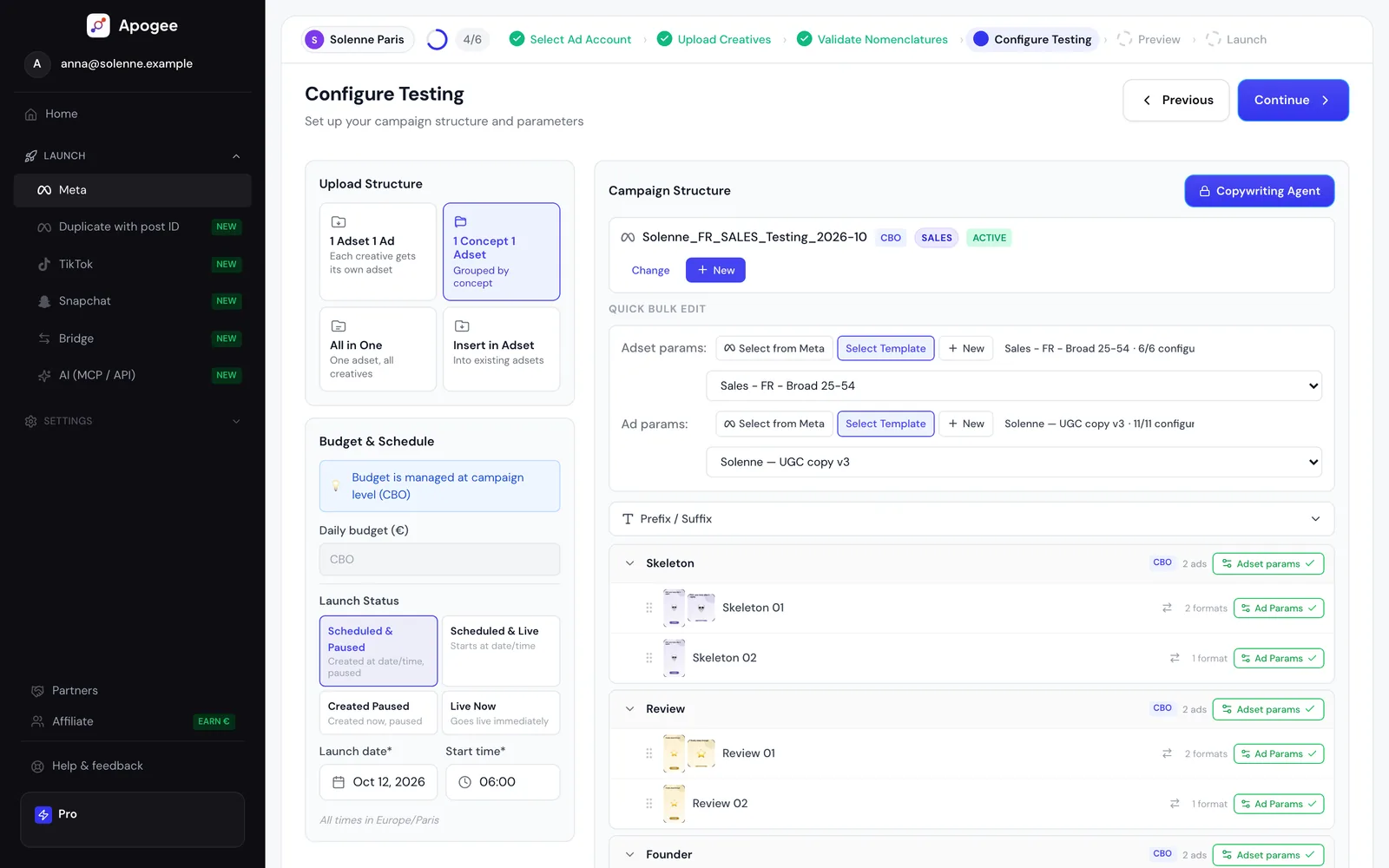Click Change campaign link
The width and height of the screenshot is (1389, 868).
tap(651, 271)
